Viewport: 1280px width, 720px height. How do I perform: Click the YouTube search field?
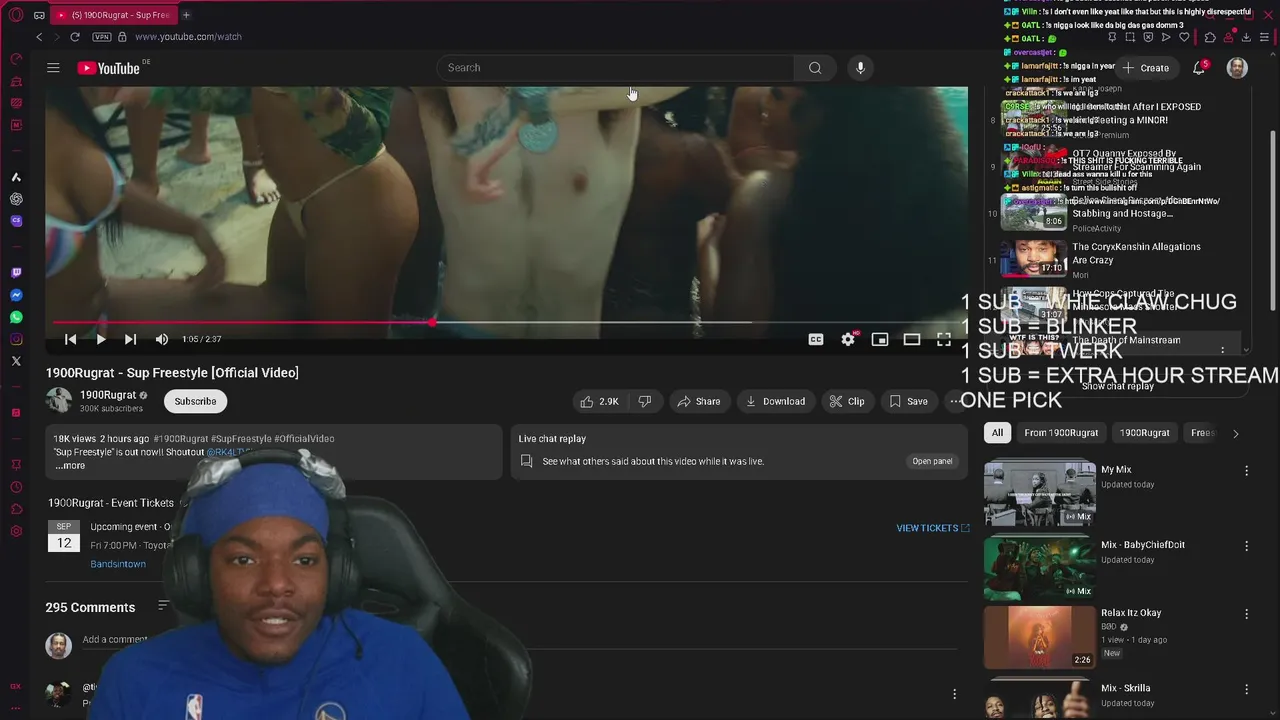coord(615,68)
